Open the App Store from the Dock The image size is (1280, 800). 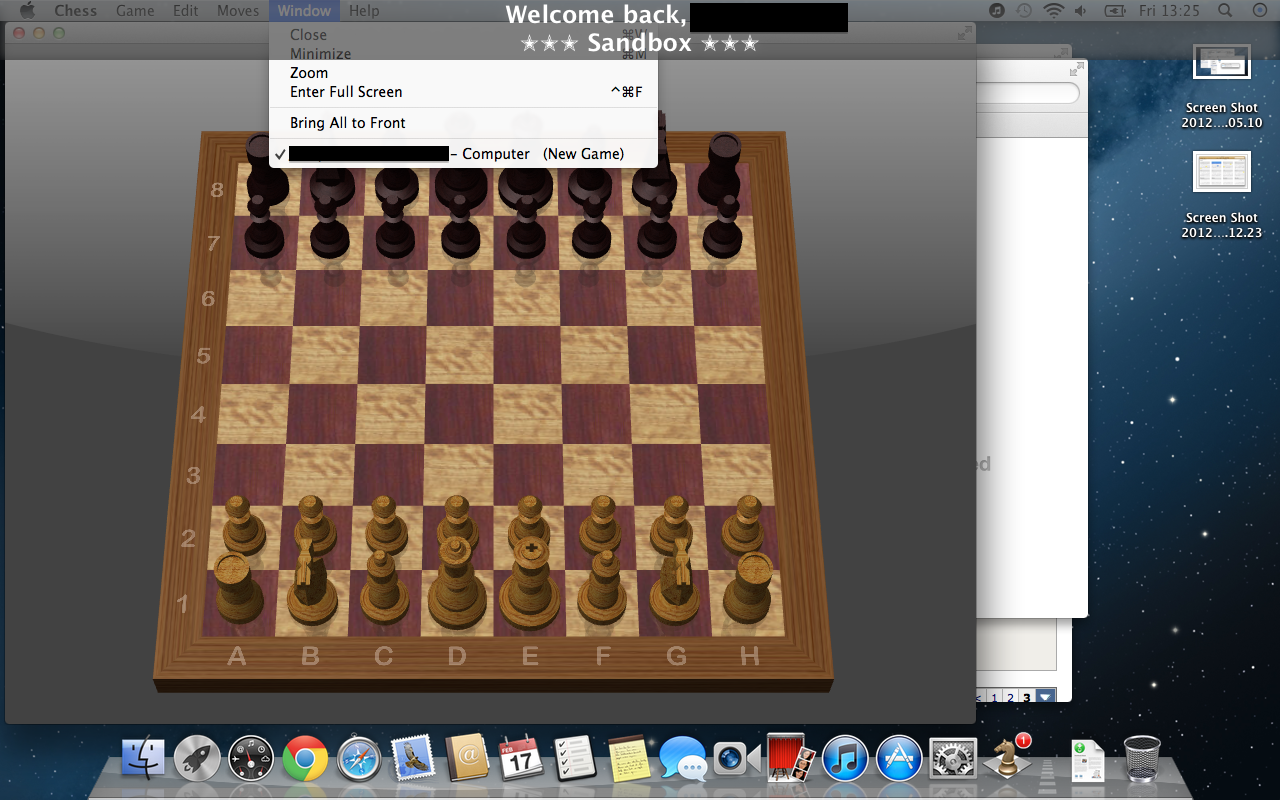899,759
